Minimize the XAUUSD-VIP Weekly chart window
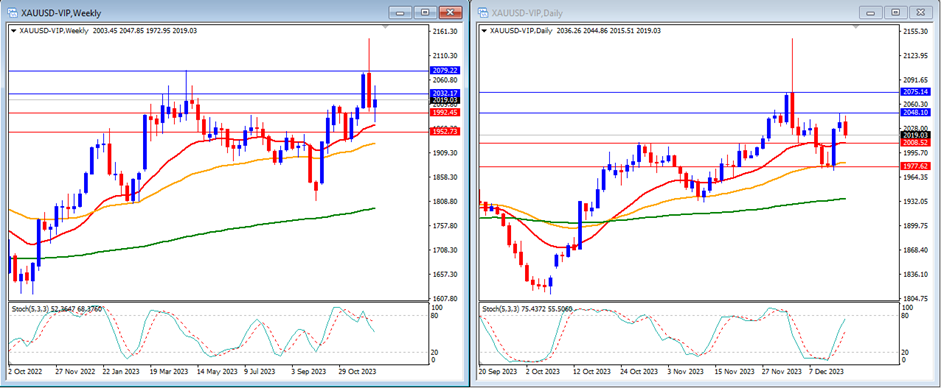941x388 pixels. coord(400,12)
